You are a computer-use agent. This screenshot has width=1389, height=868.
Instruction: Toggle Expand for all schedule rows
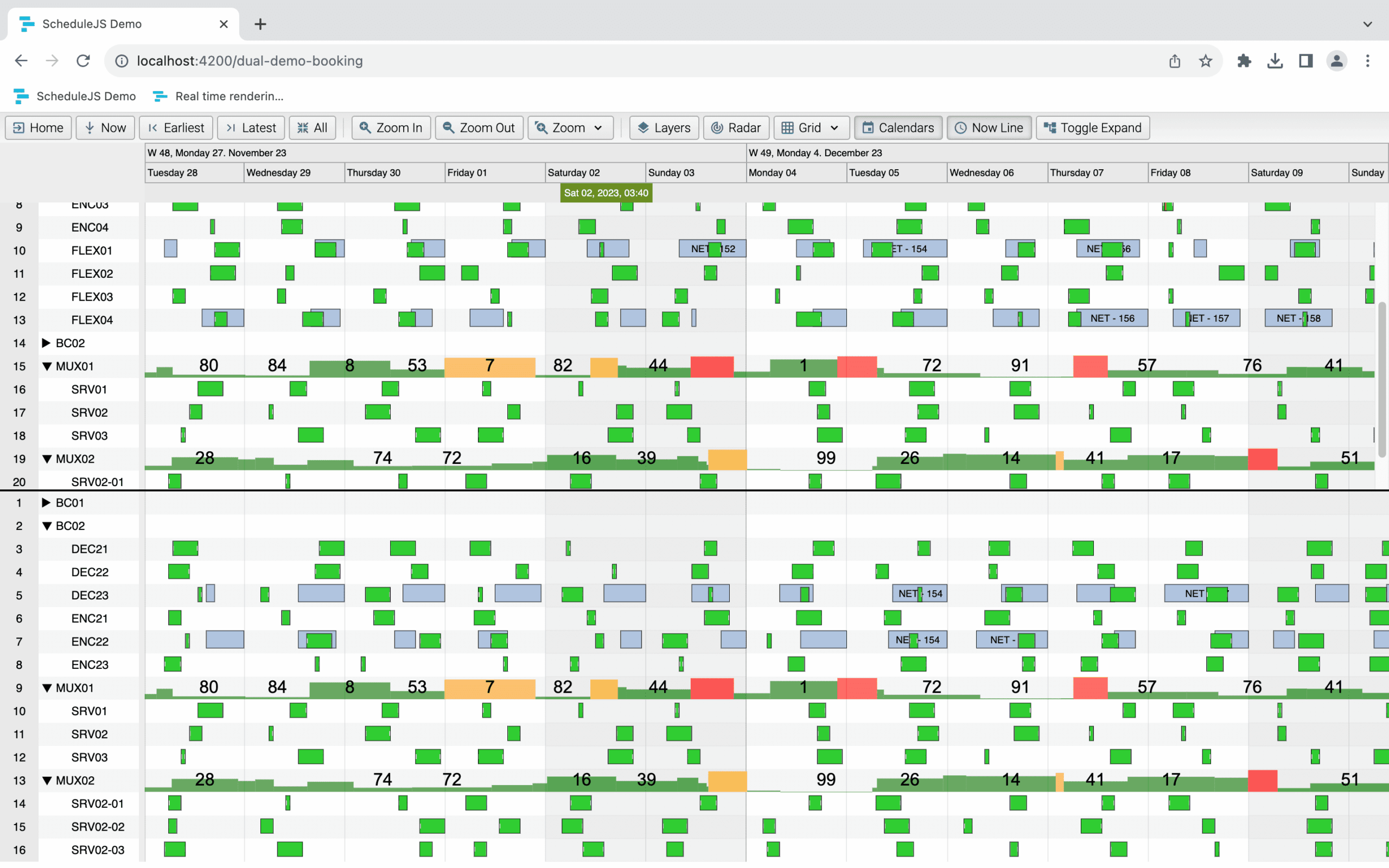click(x=1050, y=127)
